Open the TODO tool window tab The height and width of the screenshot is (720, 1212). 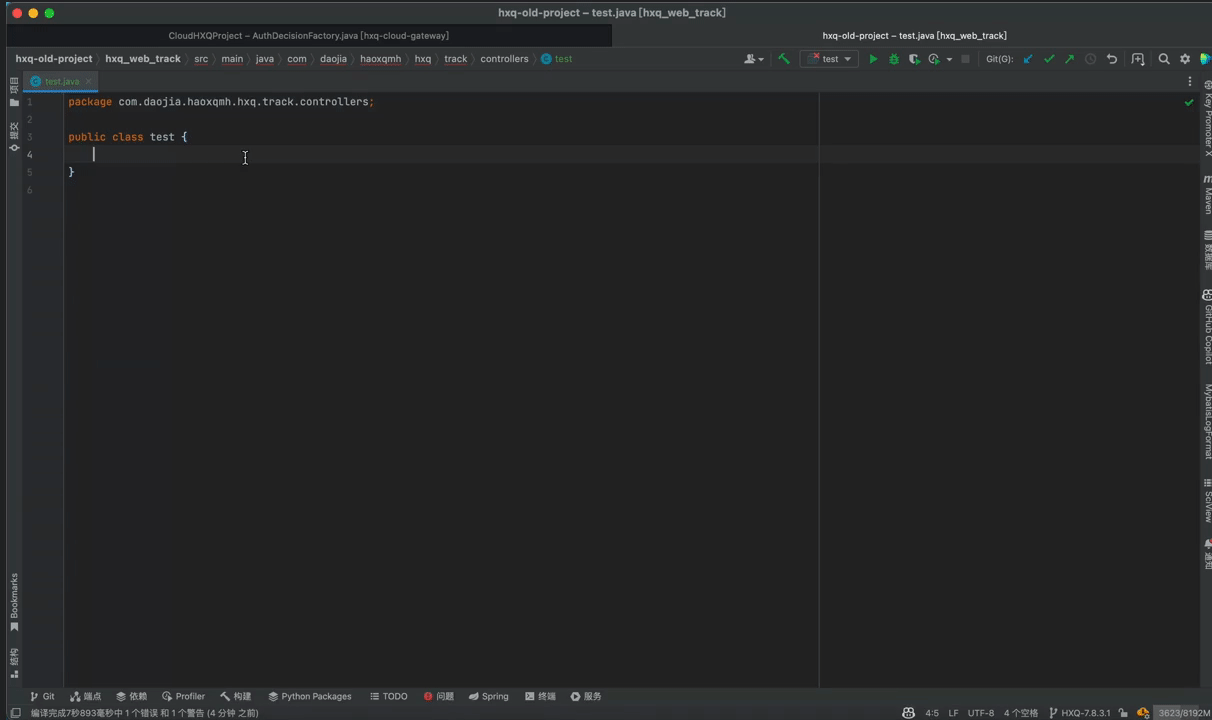[388, 696]
